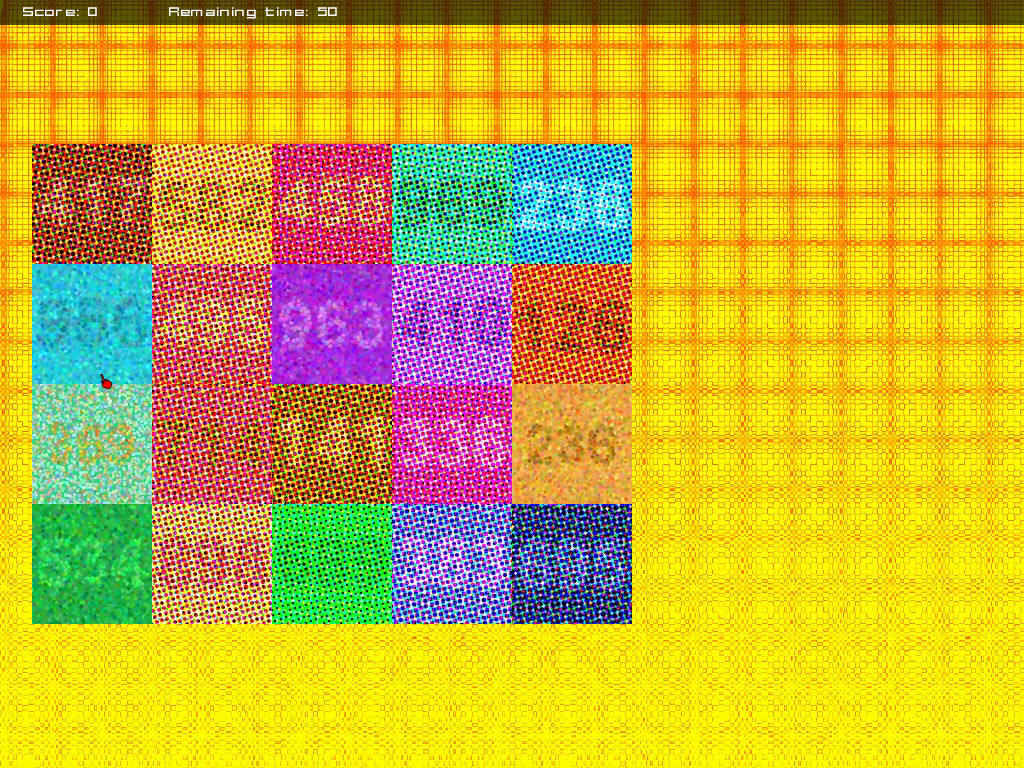Pick the pale mint speckled number tile
Screen dimensions: 1024x768
point(92,444)
